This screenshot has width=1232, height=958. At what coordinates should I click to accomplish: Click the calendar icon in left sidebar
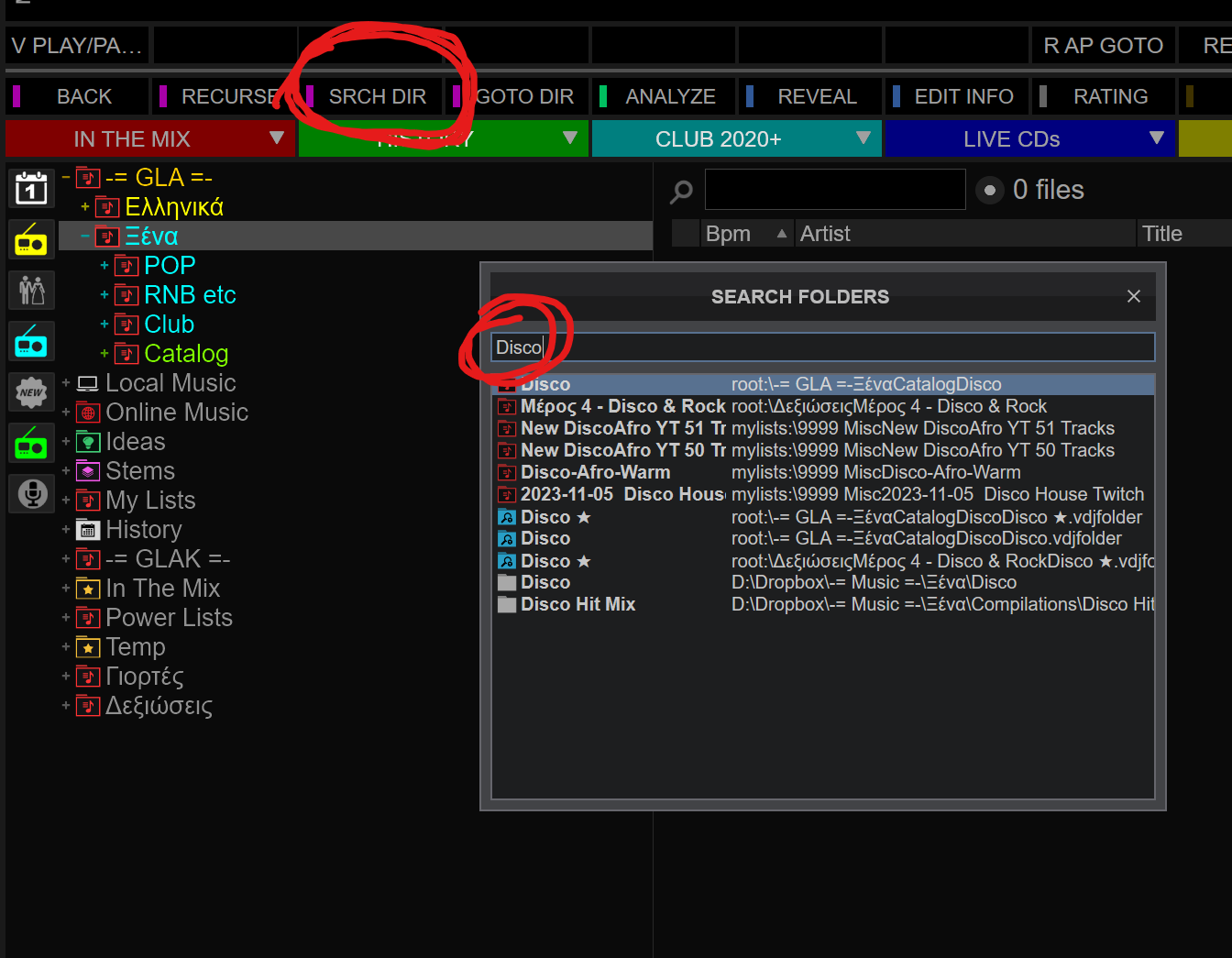click(32, 189)
